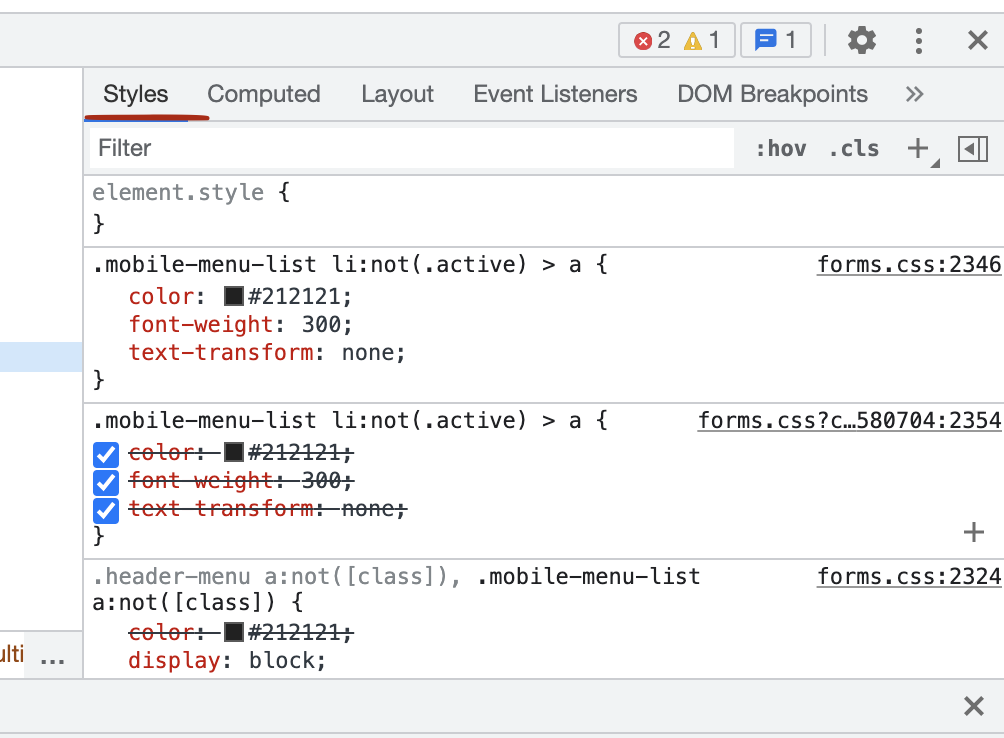
Task: Open the Event Listeners tab
Action: (555, 95)
